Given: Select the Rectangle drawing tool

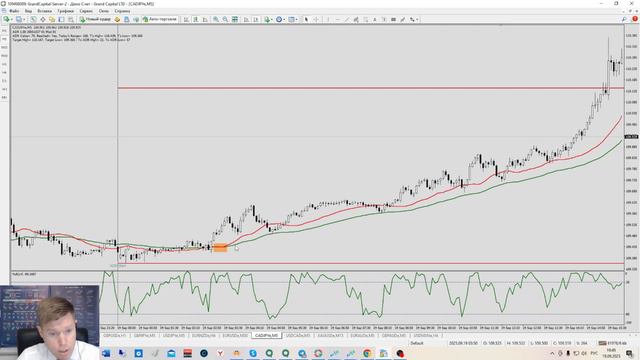Looking at the screenshot, I should [x=393, y=19].
